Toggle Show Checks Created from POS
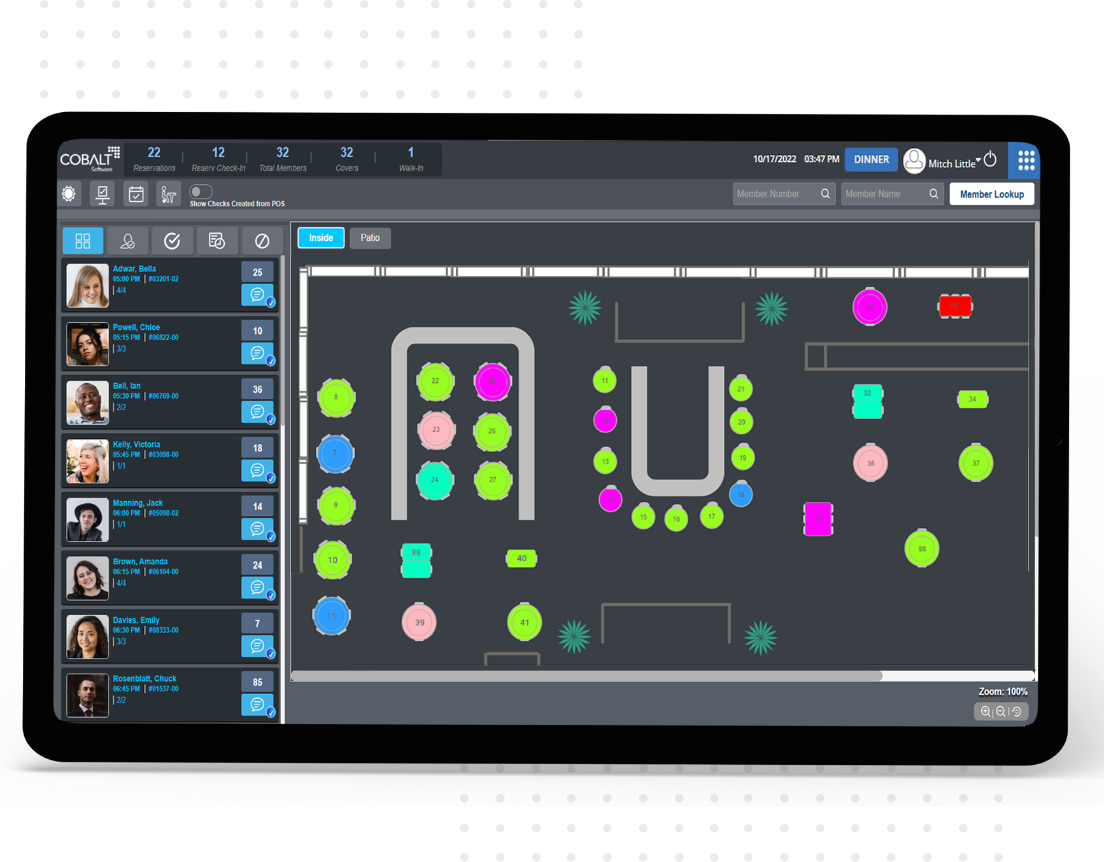The height and width of the screenshot is (862, 1104). [x=201, y=192]
